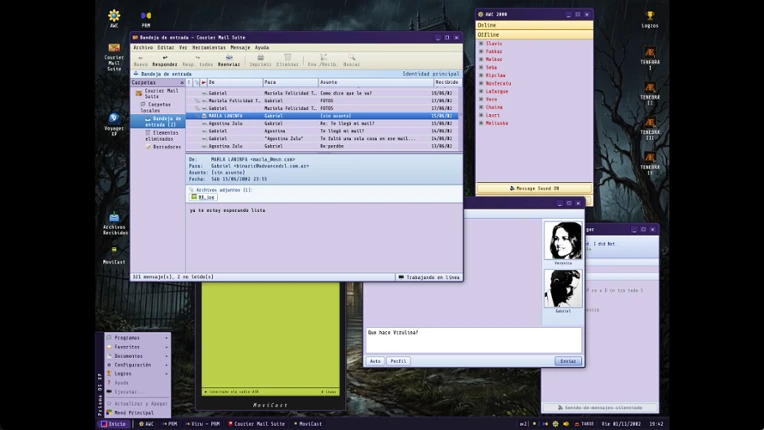Expand the Programas submenu arrow
This screenshot has width=764, height=430.
pyautogui.click(x=167, y=337)
